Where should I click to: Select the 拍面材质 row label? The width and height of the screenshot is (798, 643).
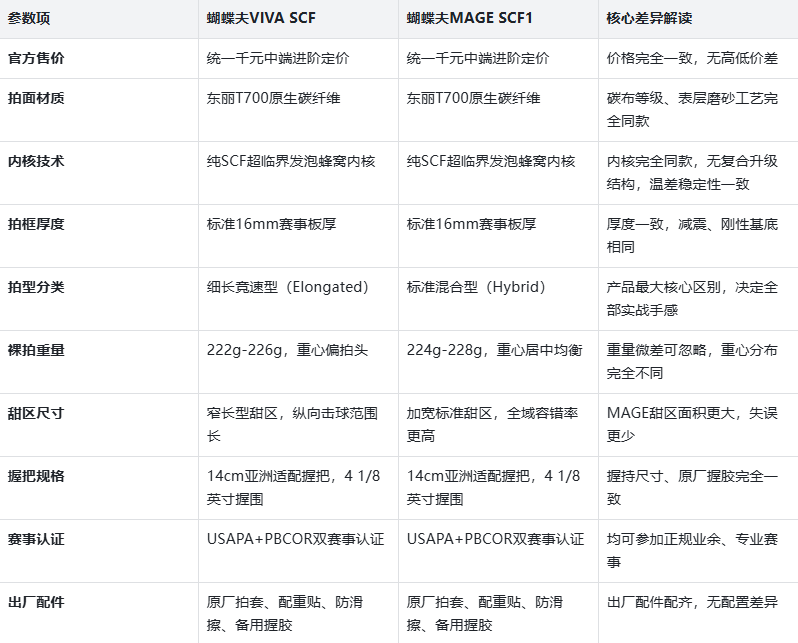click(x=36, y=98)
